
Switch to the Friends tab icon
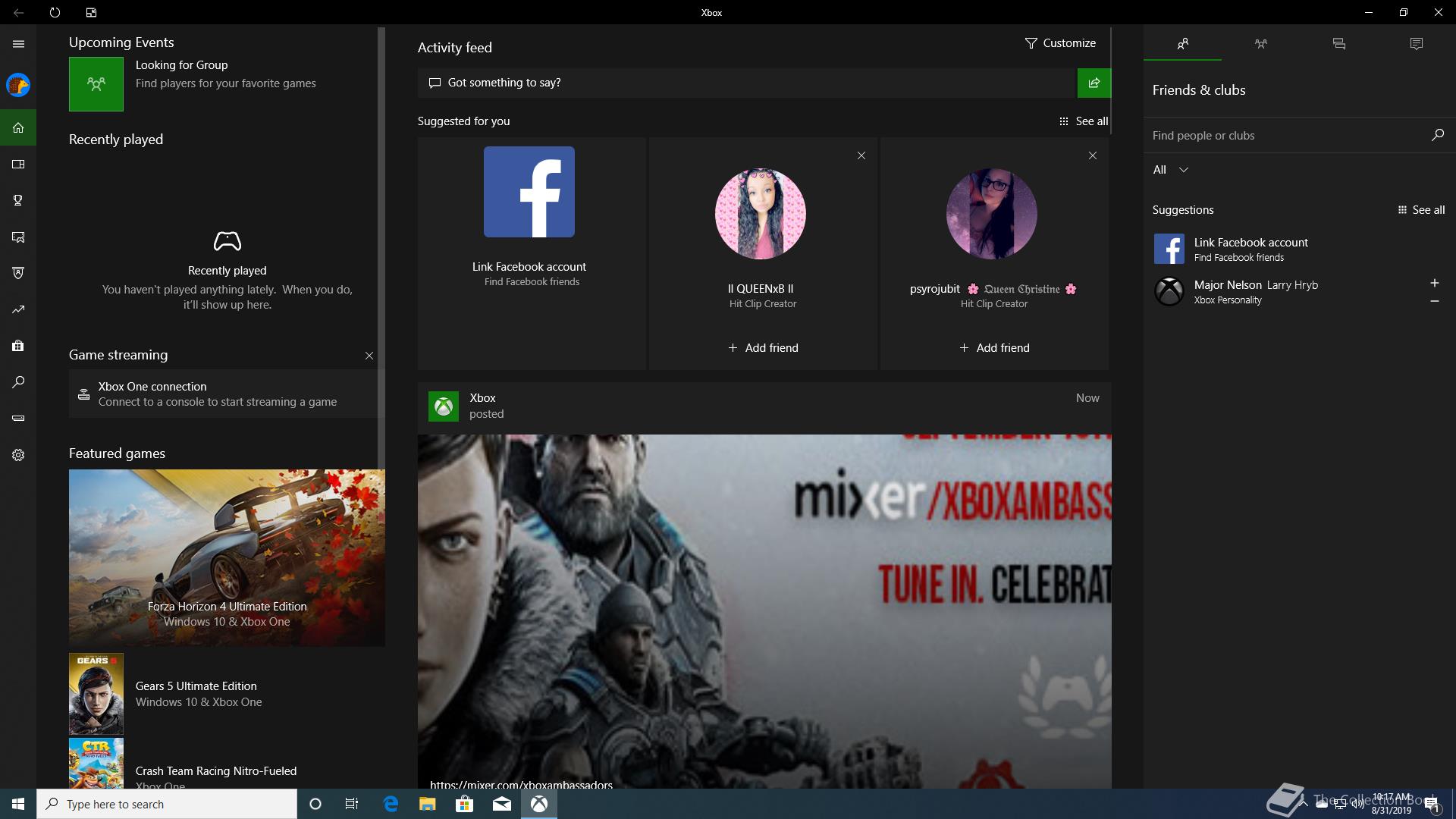1182,44
